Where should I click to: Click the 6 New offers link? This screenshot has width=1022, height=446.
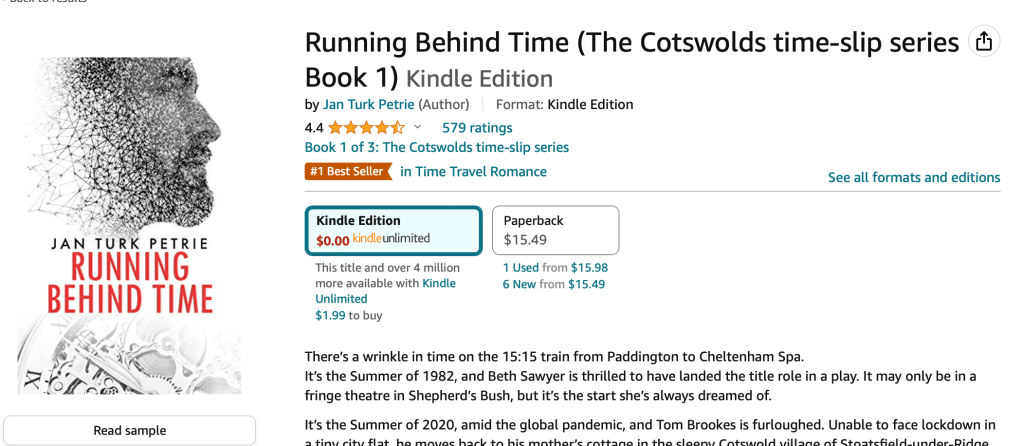[519, 284]
